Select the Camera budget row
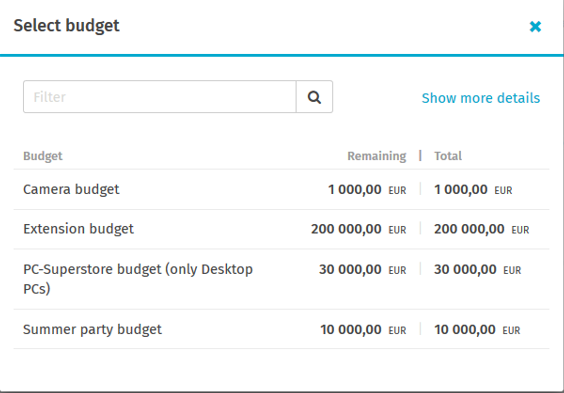The width and height of the screenshot is (564, 393). (281, 189)
